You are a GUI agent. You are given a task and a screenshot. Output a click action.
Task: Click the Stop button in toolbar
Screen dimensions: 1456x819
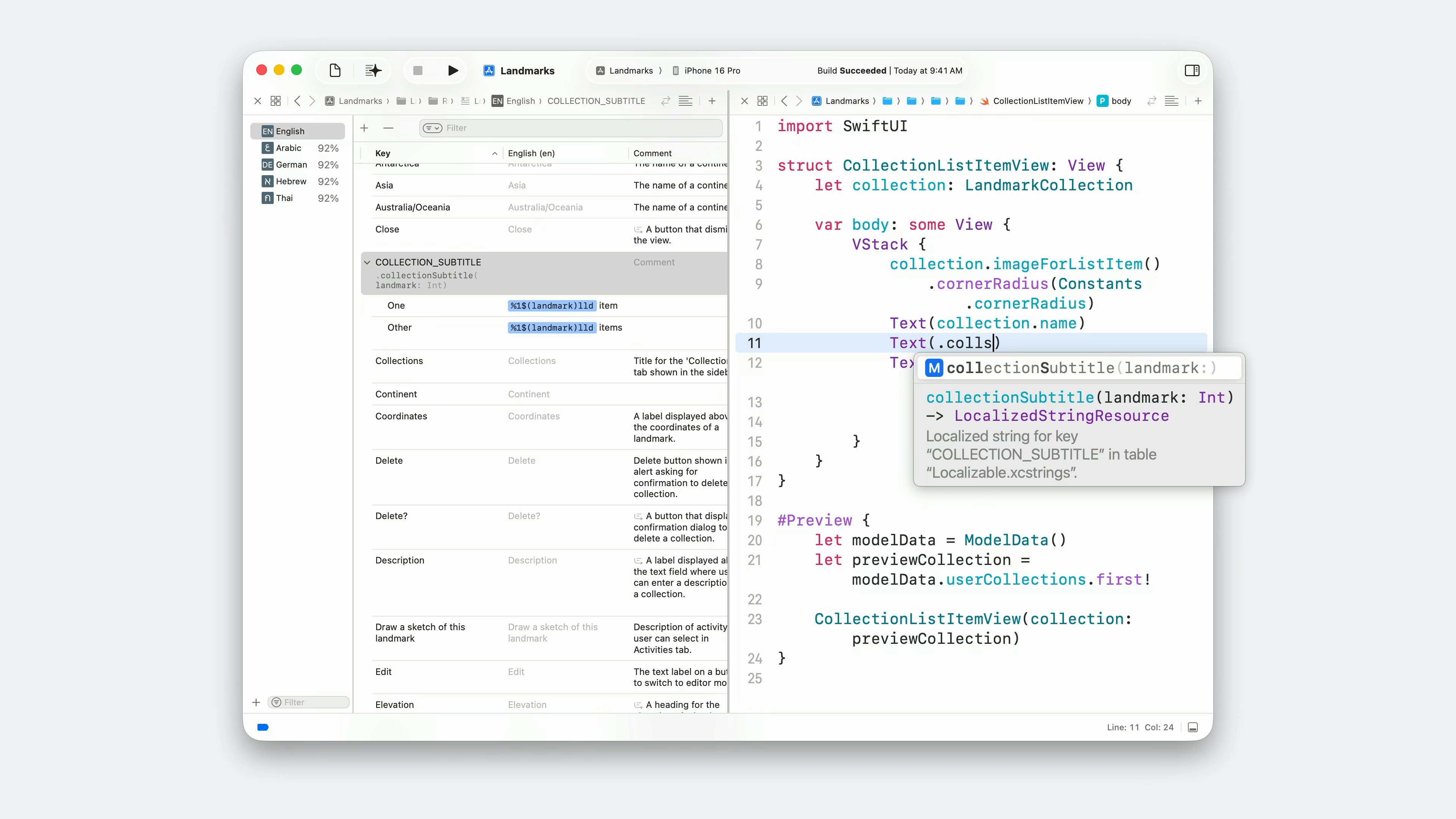click(x=418, y=71)
